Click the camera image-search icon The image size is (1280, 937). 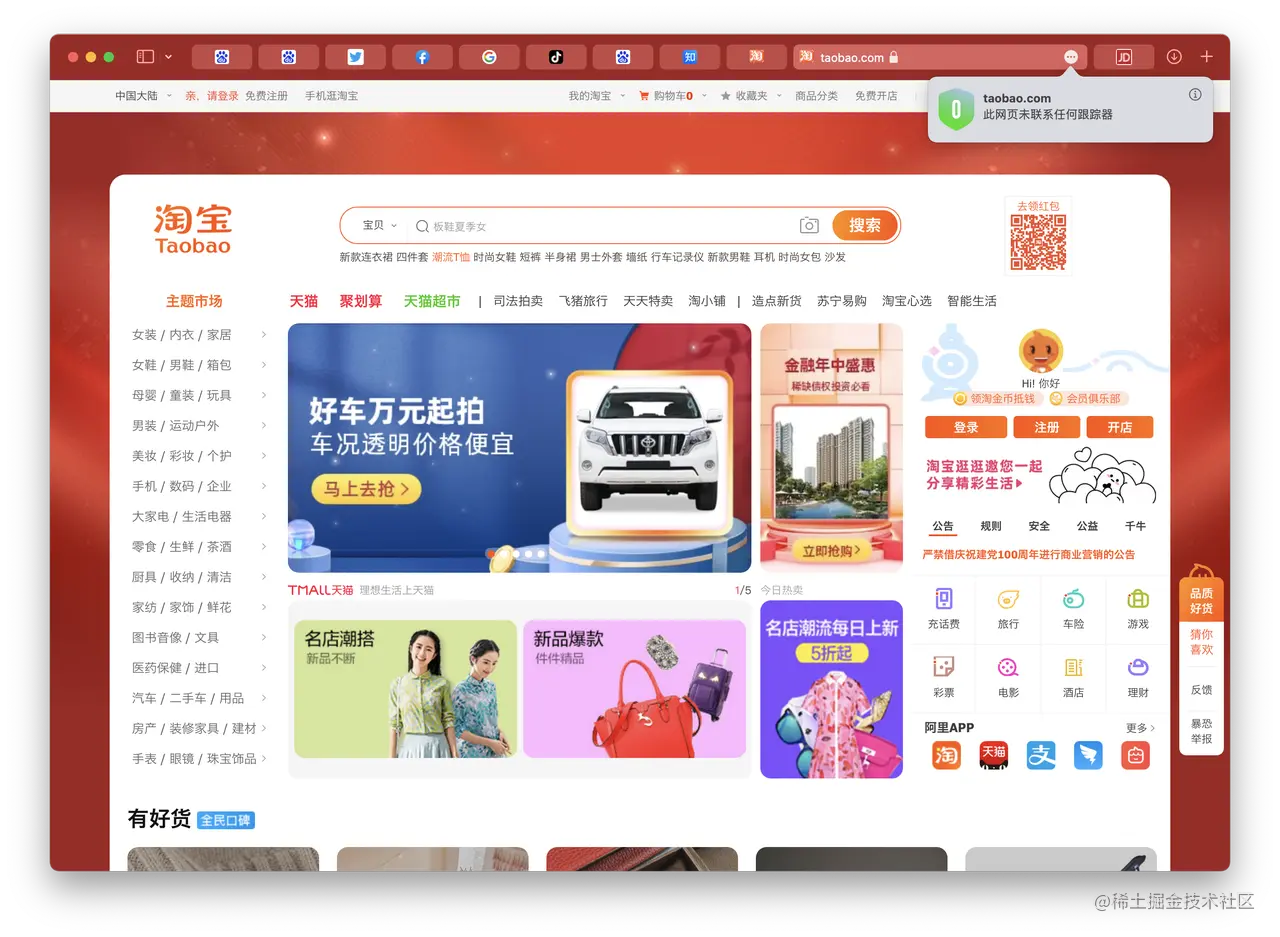click(809, 226)
